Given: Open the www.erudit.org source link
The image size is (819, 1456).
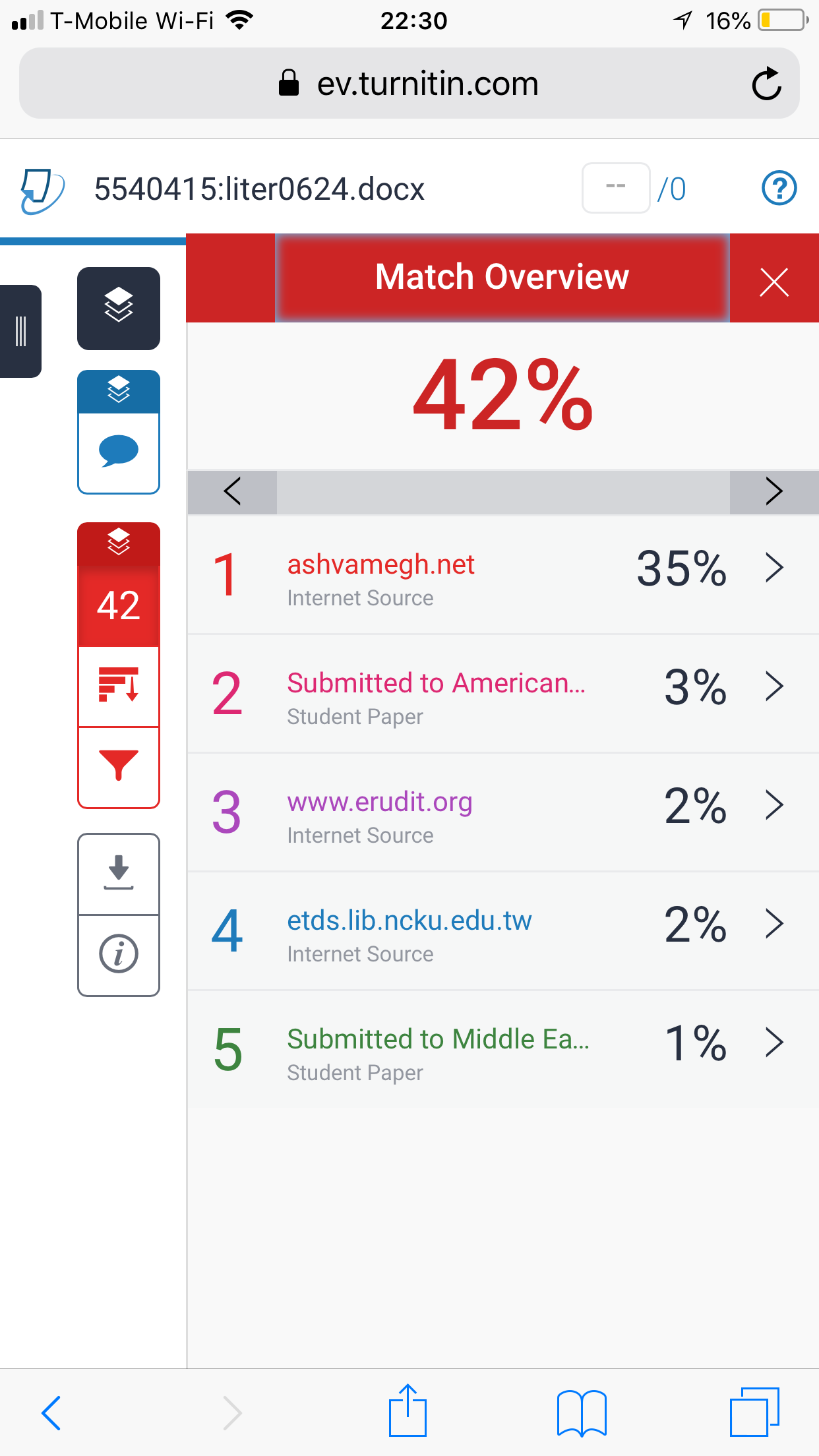Looking at the screenshot, I should coord(380,802).
